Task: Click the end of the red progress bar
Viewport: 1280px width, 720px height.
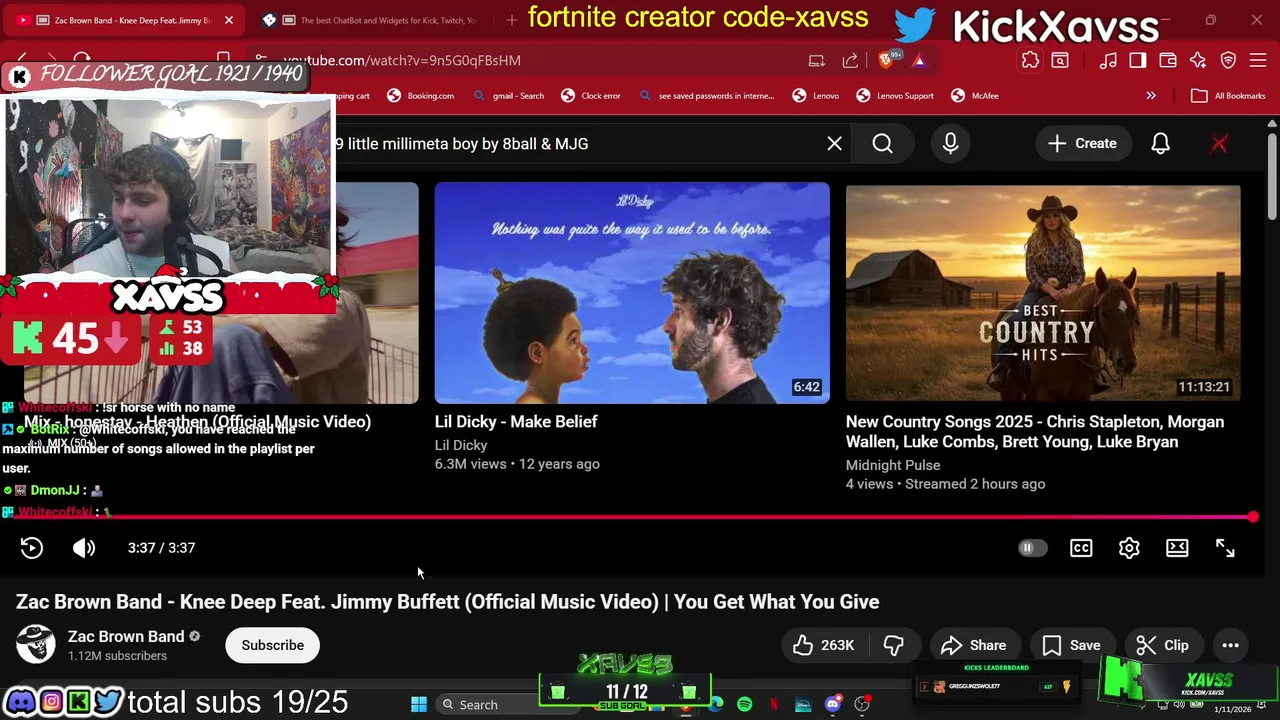Action: pos(1253,517)
